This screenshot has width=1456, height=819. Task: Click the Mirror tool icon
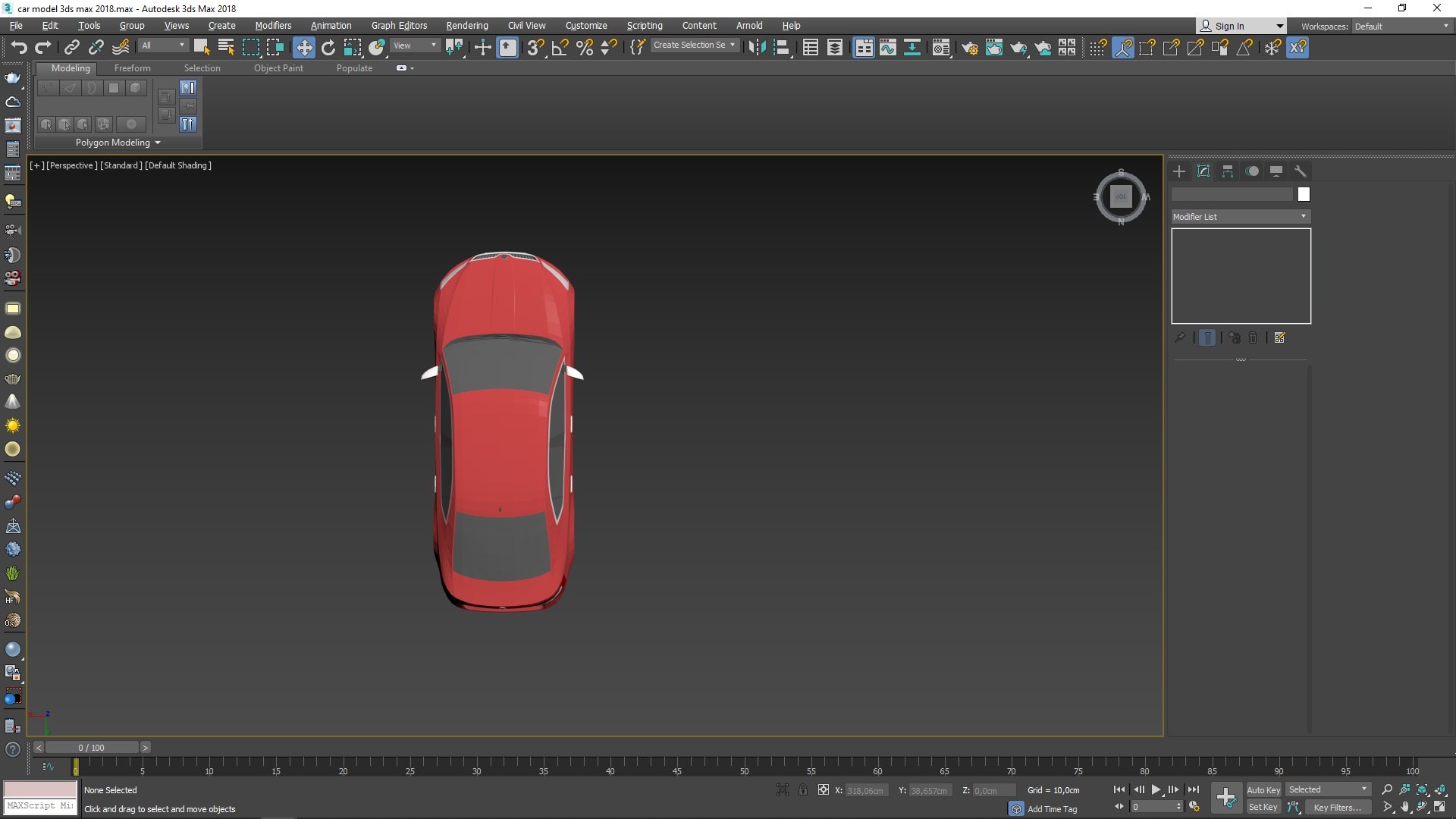pyautogui.click(x=757, y=48)
